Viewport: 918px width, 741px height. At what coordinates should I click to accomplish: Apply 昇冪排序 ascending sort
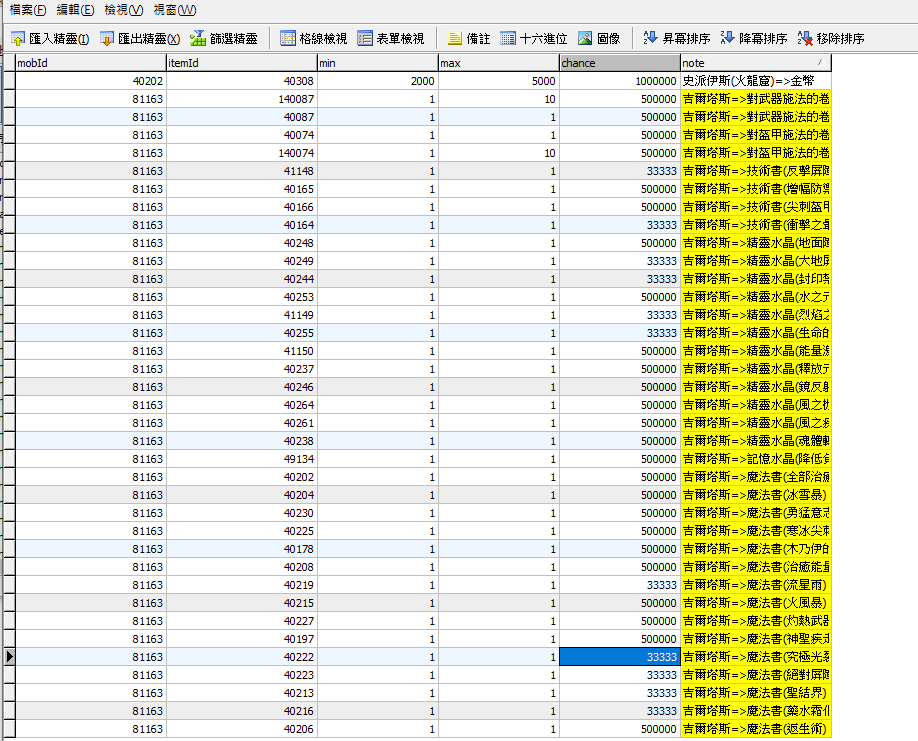pyautogui.click(x=676, y=39)
